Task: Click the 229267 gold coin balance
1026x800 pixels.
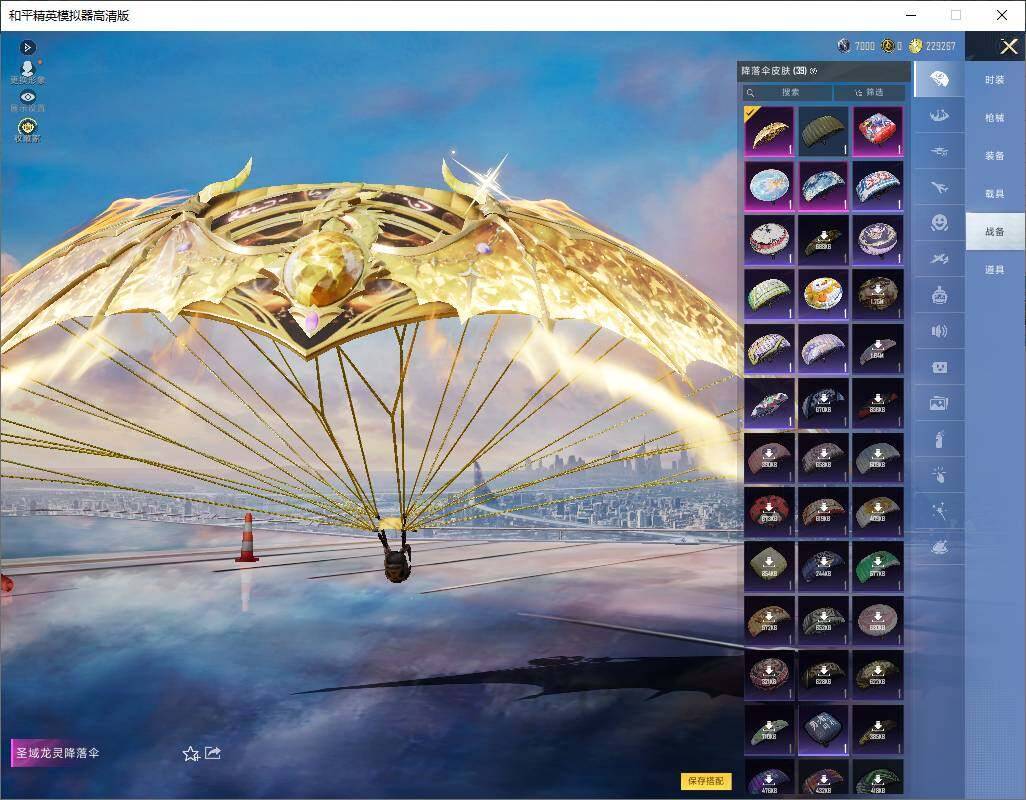Action: pos(932,46)
